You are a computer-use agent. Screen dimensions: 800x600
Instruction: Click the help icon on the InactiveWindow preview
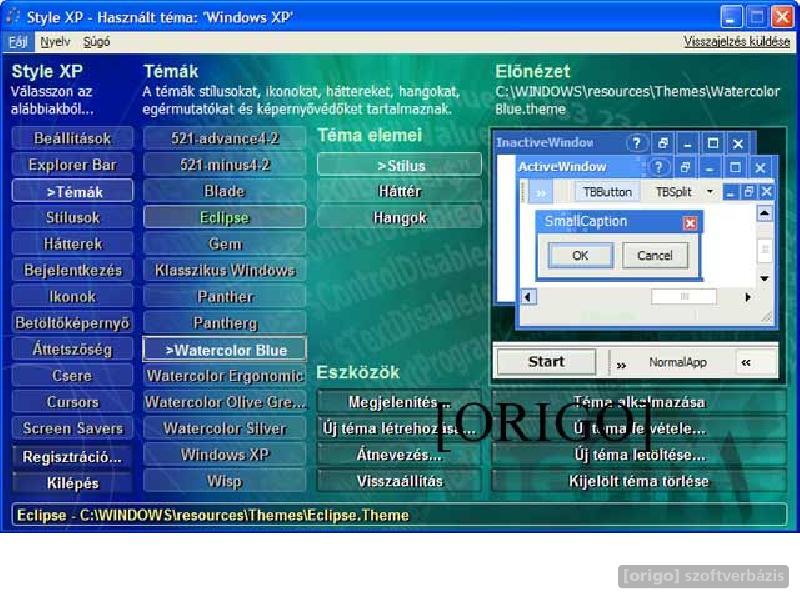636,143
